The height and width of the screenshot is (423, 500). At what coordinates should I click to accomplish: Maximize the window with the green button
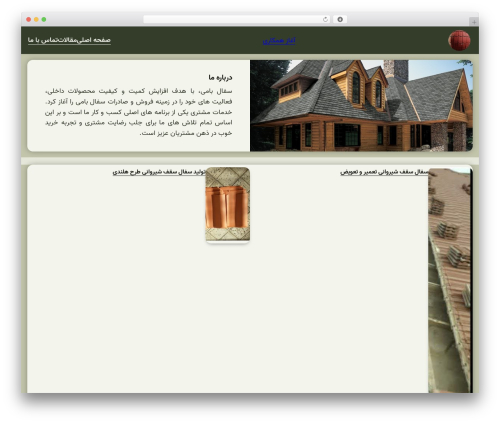point(44,19)
